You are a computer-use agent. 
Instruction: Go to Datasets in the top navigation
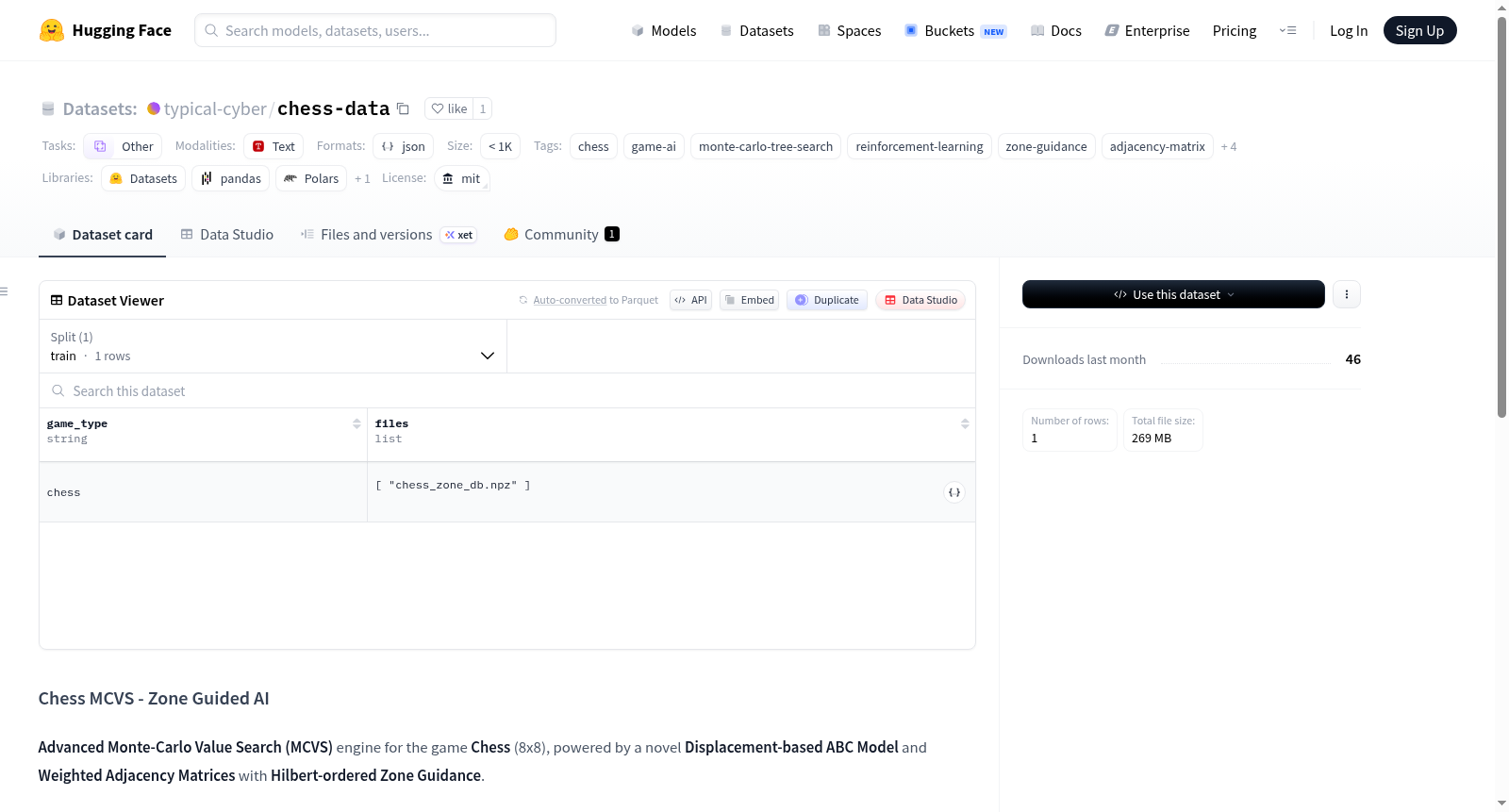[x=756, y=30]
